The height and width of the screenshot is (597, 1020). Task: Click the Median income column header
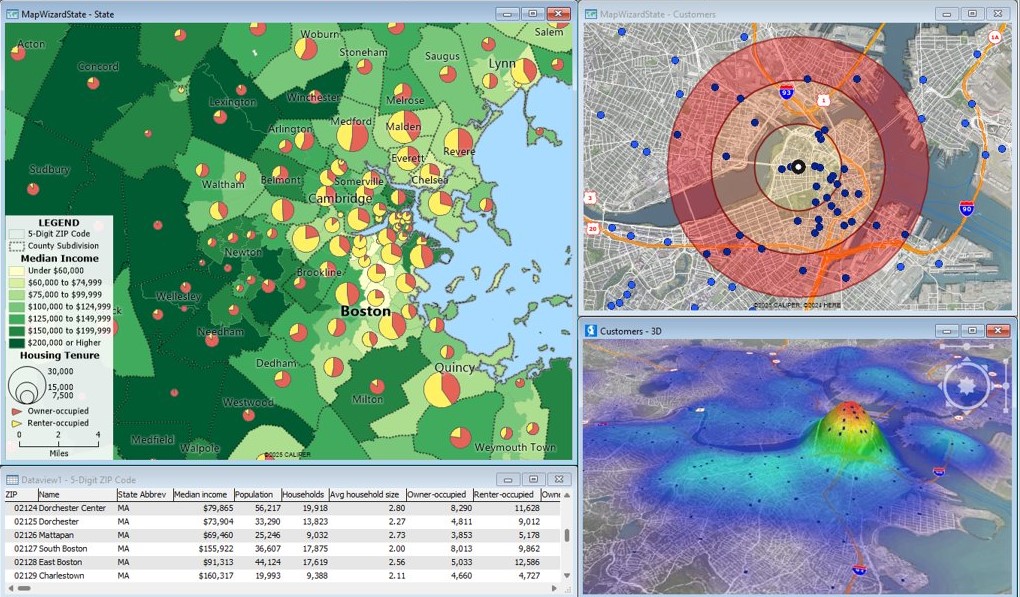tap(201, 494)
